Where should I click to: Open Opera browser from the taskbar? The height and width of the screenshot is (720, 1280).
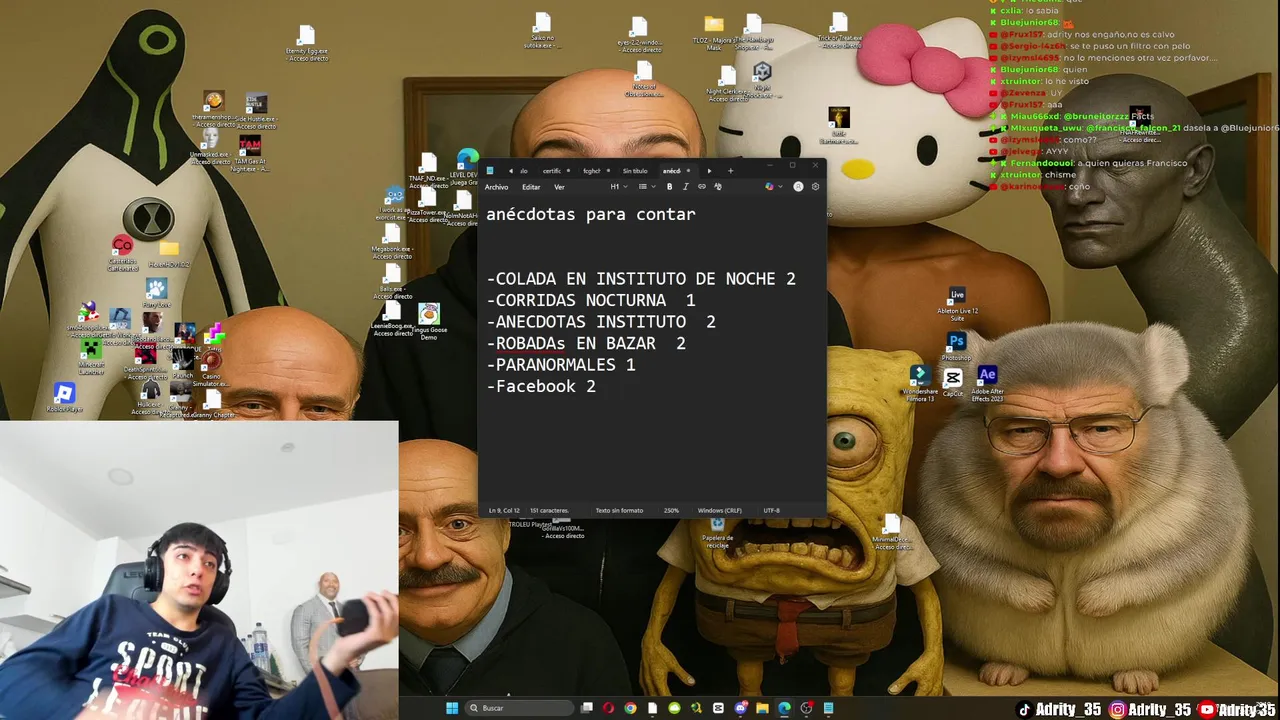coord(609,708)
